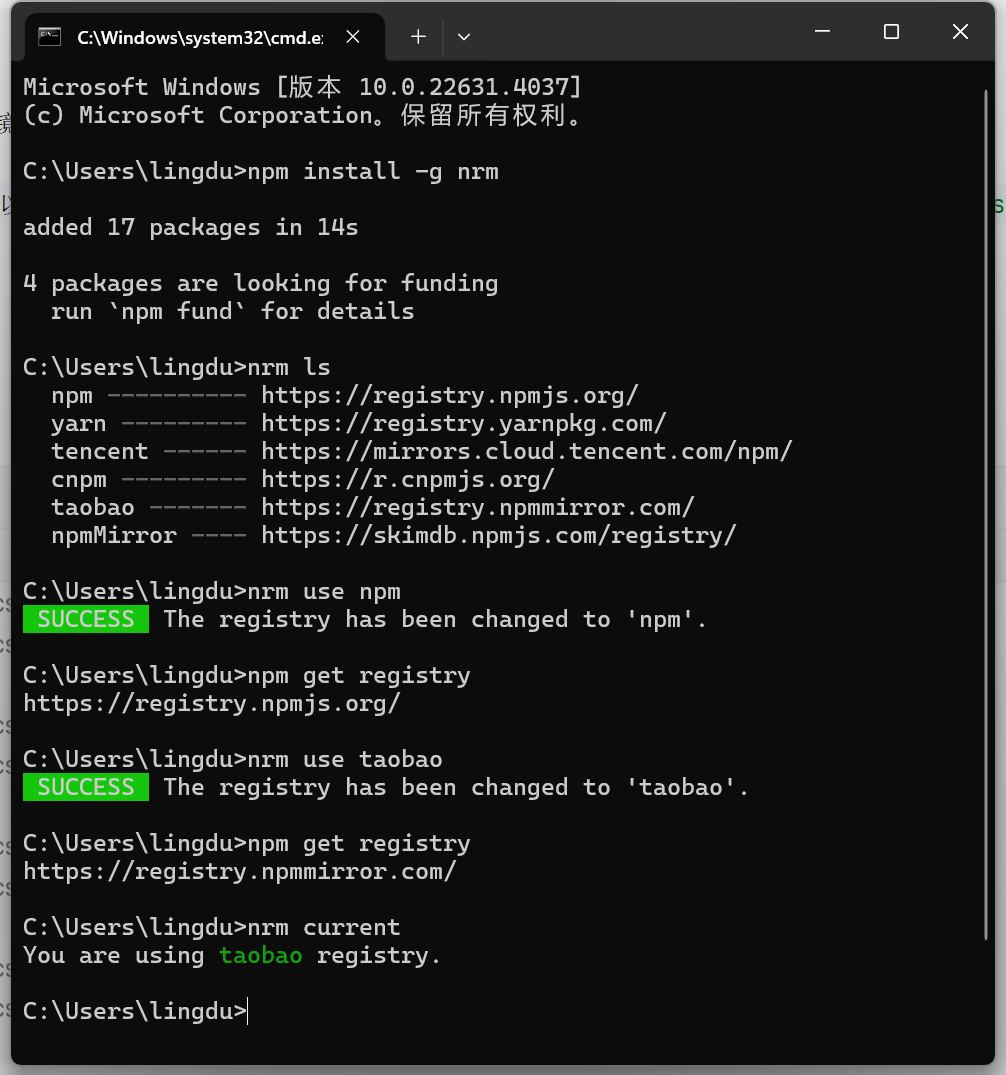Expand the new tab profile dropdown
This screenshot has height=1075, width=1006.
point(464,37)
